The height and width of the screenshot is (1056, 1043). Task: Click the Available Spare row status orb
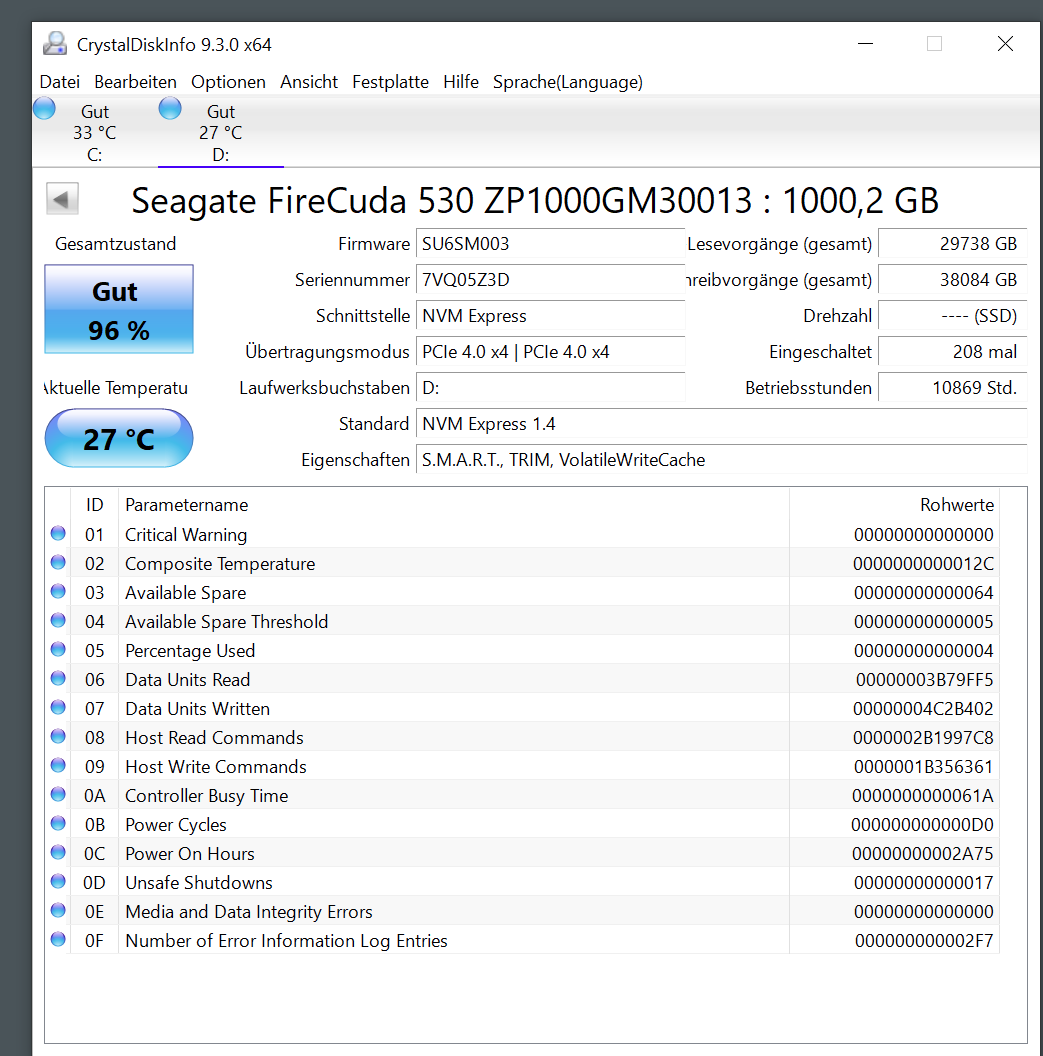pos(59,591)
